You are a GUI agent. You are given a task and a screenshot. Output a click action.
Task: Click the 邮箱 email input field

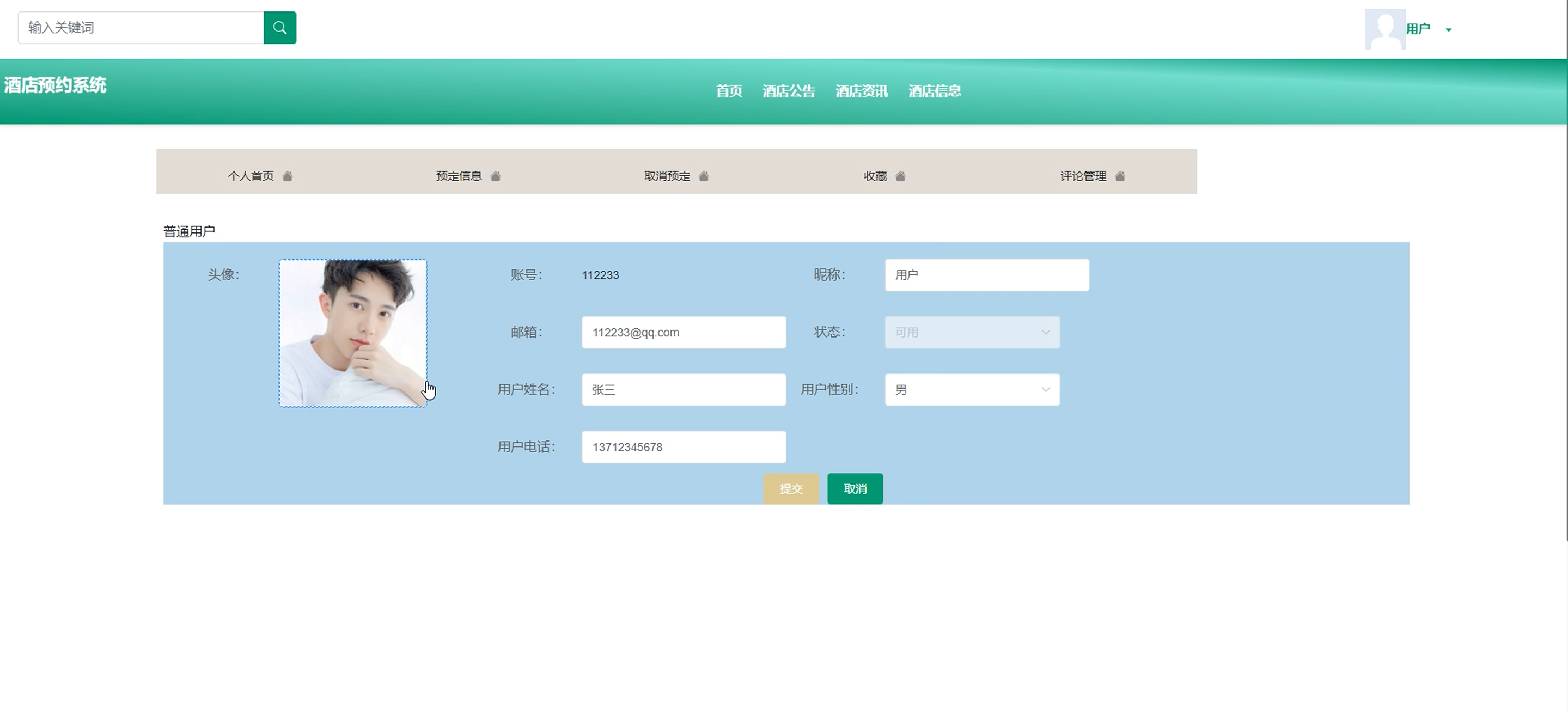click(x=683, y=333)
